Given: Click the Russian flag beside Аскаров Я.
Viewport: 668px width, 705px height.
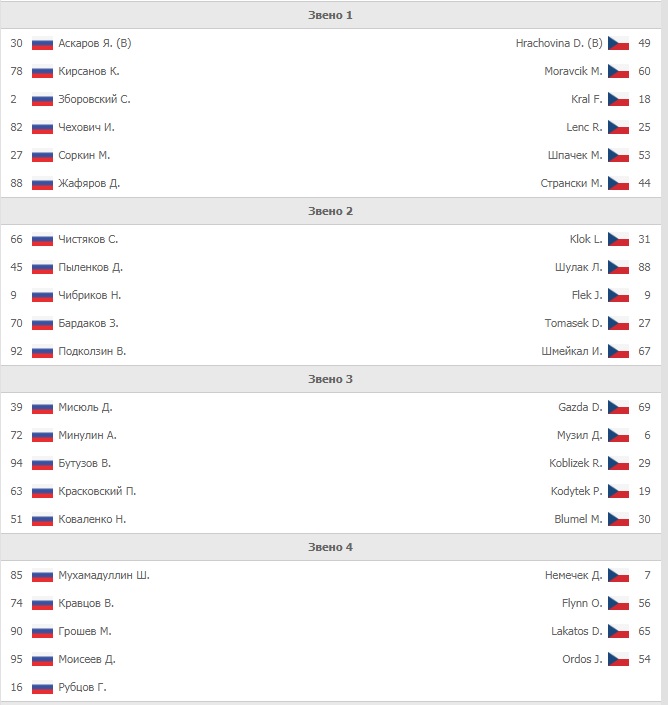Looking at the screenshot, I should pyautogui.click(x=42, y=43).
